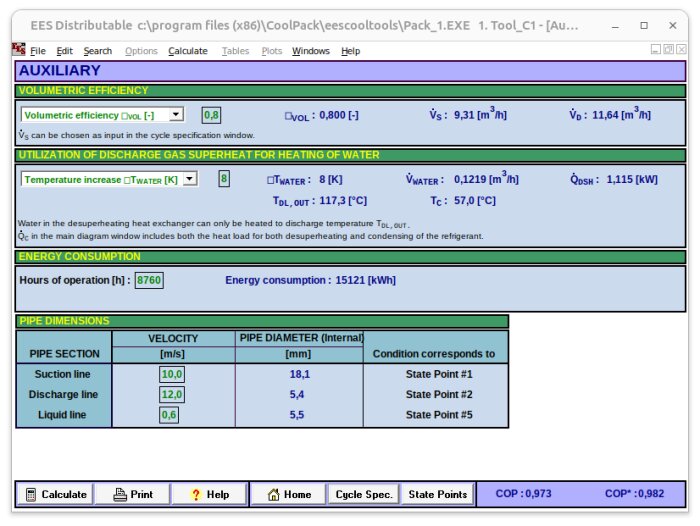Viewport: 700px width, 526px height.
Task: Minimize the inner Tool_C1 child window
Action: pos(655,49)
